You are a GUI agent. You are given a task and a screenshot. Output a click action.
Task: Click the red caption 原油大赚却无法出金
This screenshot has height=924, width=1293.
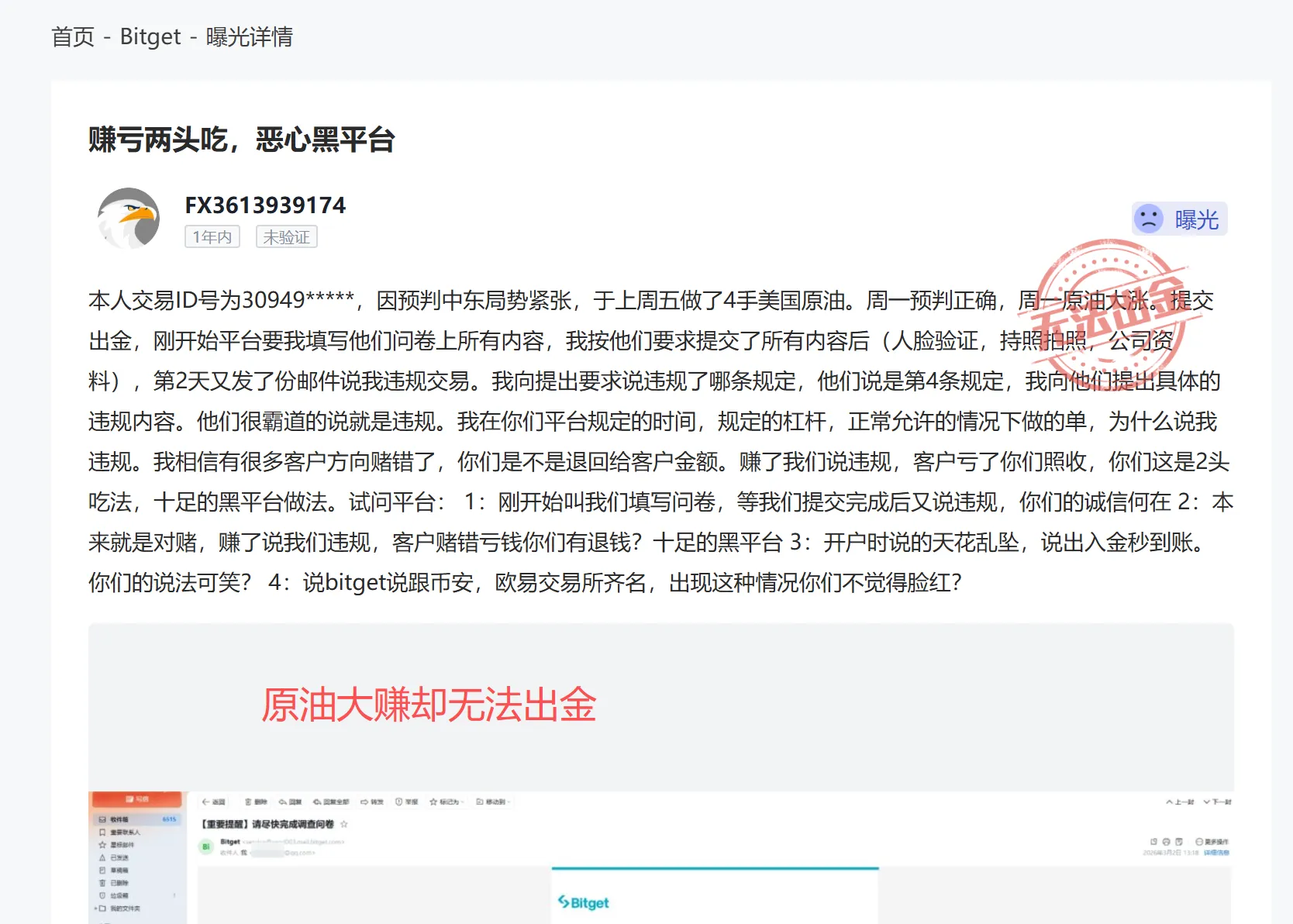429,705
